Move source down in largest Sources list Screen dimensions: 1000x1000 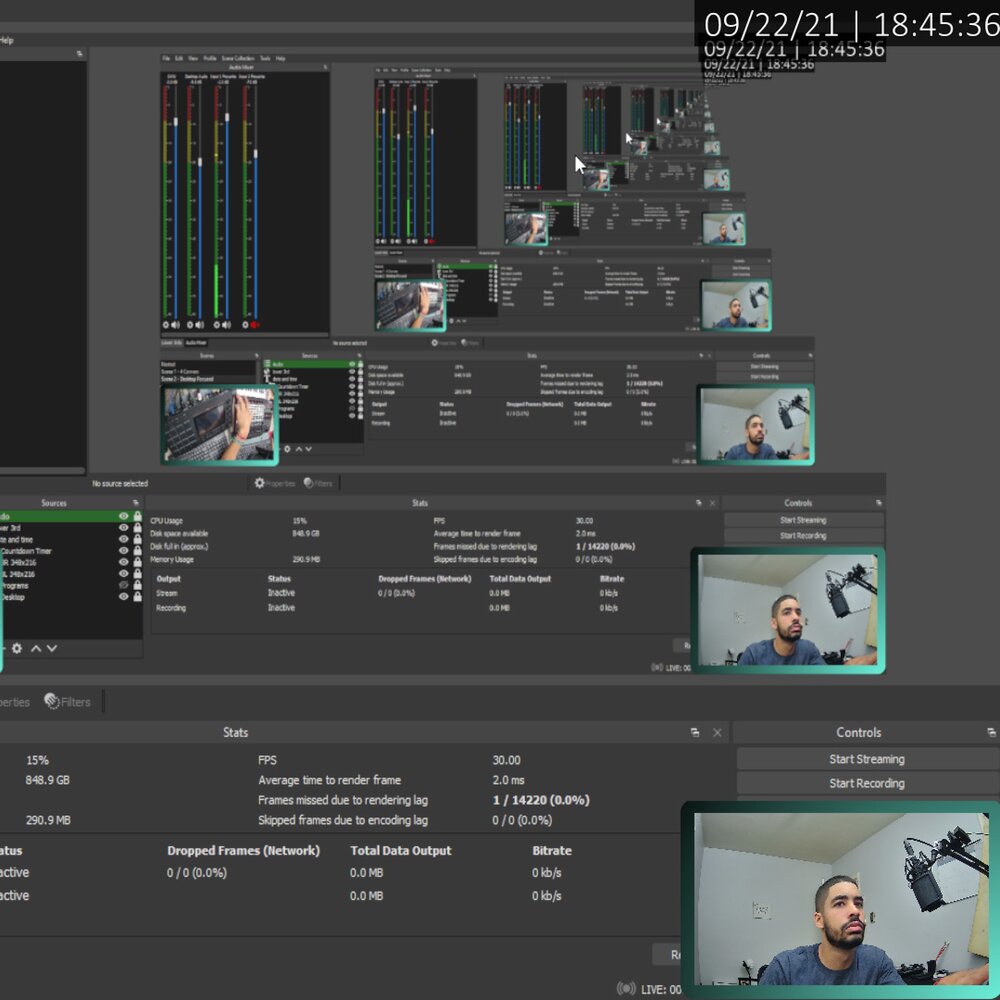pyautogui.click(x=52, y=648)
